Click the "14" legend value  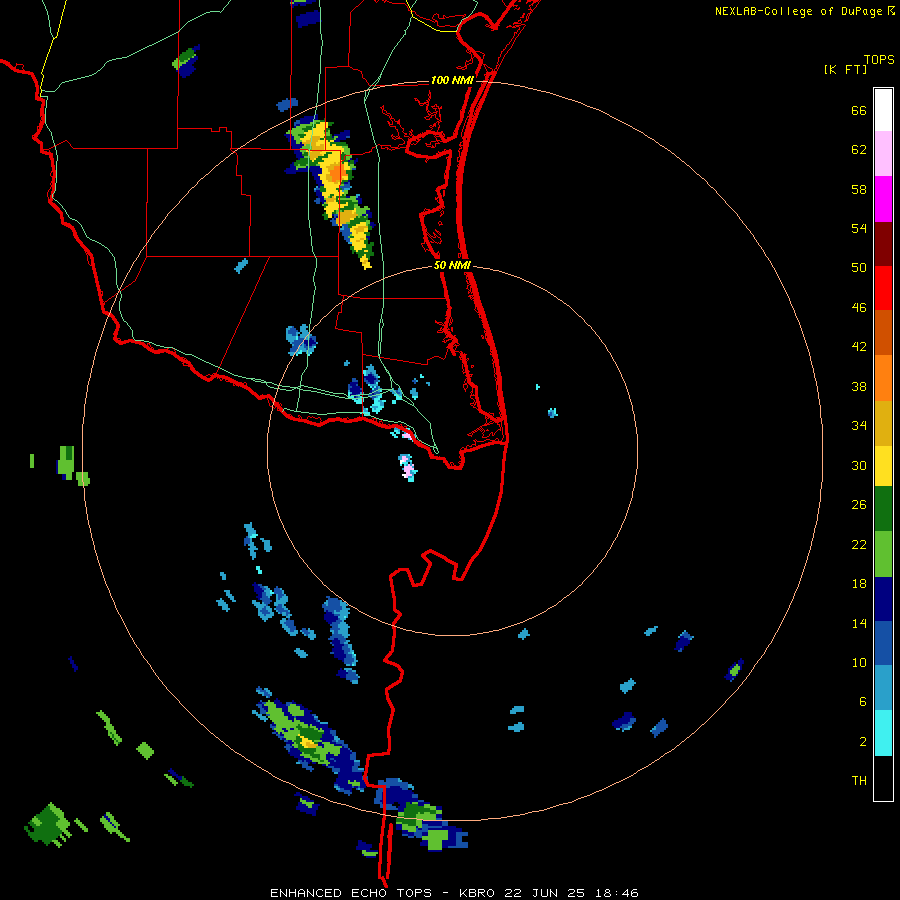click(859, 623)
